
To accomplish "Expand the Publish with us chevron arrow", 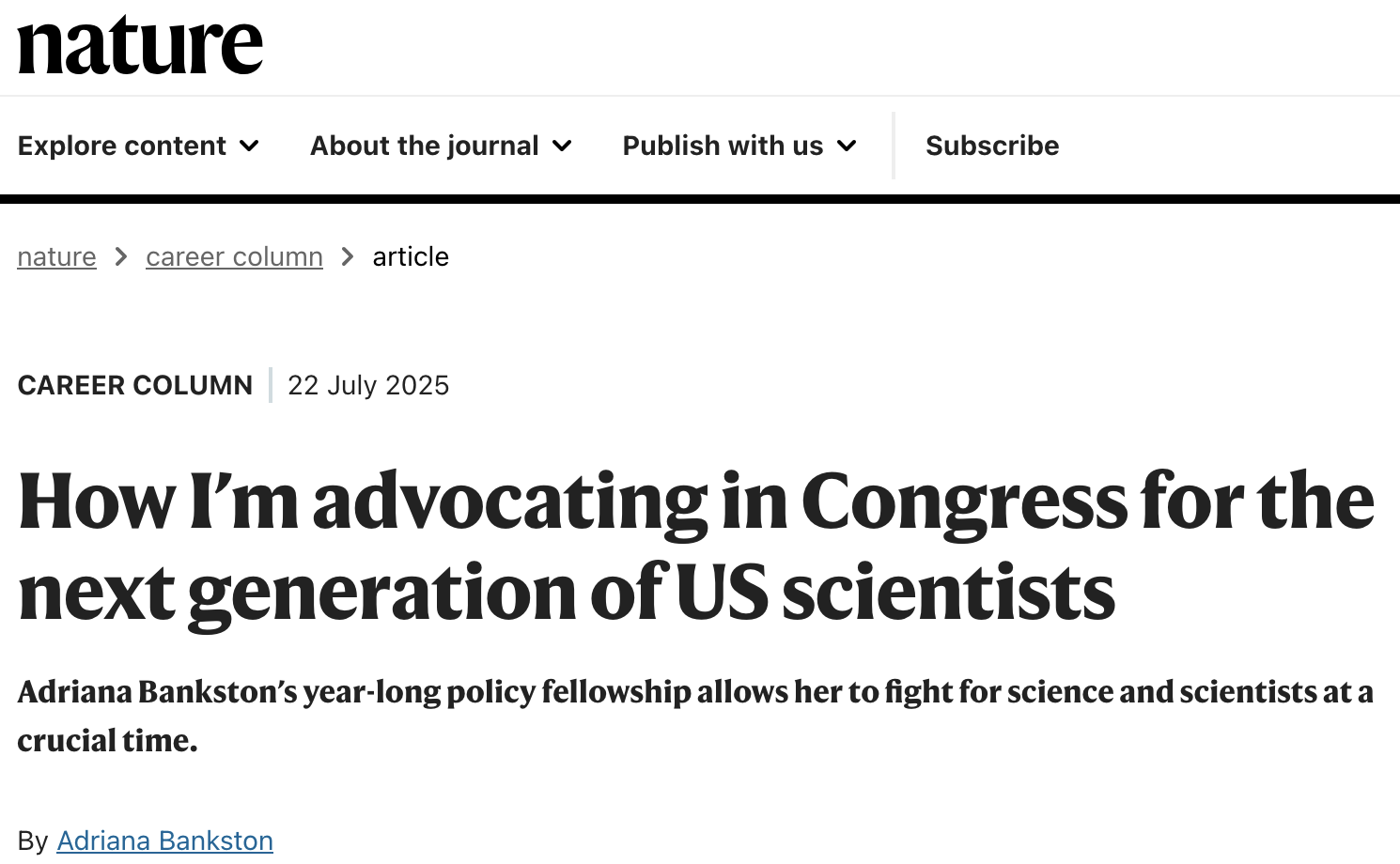I will [847, 146].
